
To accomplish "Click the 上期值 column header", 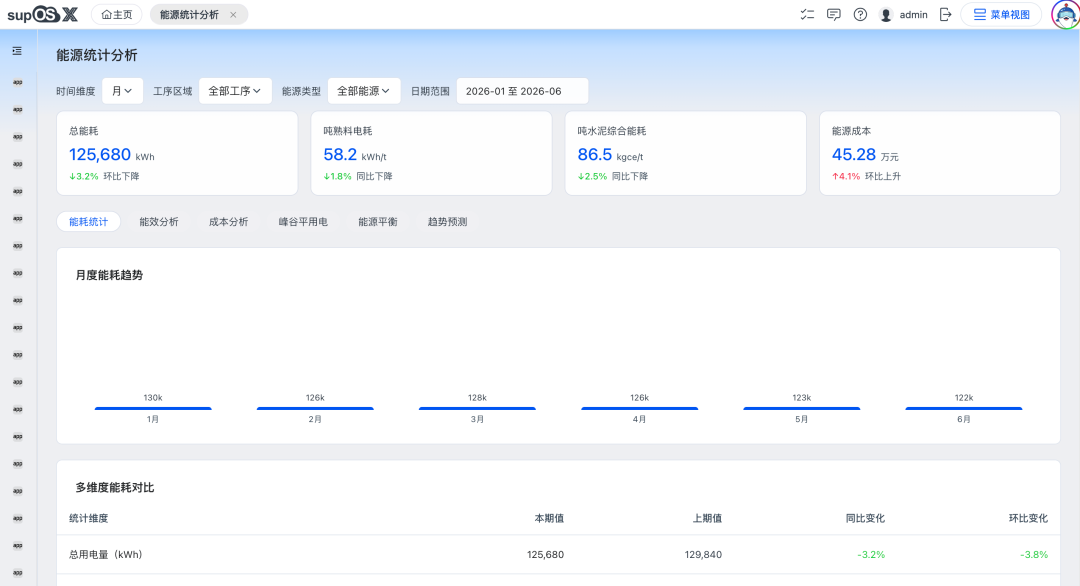I will pyautogui.click(x=707, y=519).
